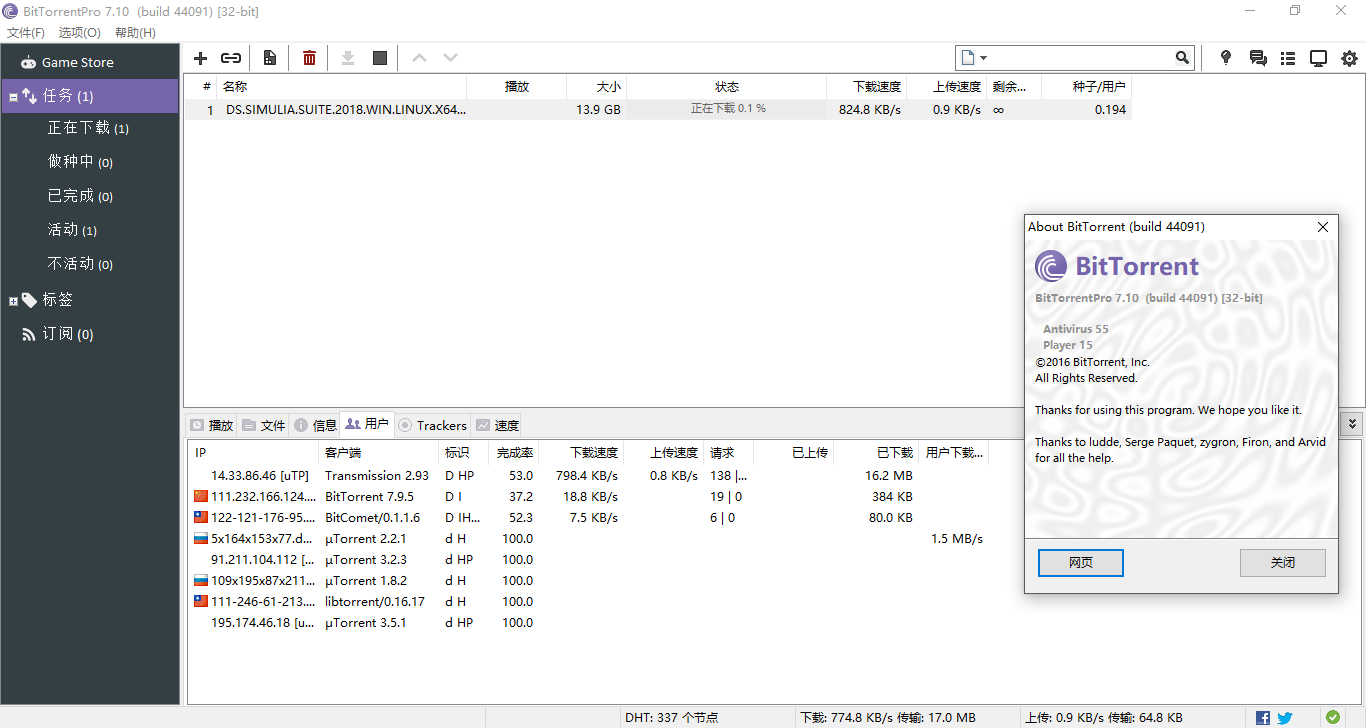The image size is (1366, 728).
Task: Open the 选项(O) menu
Action: point(80,32)
